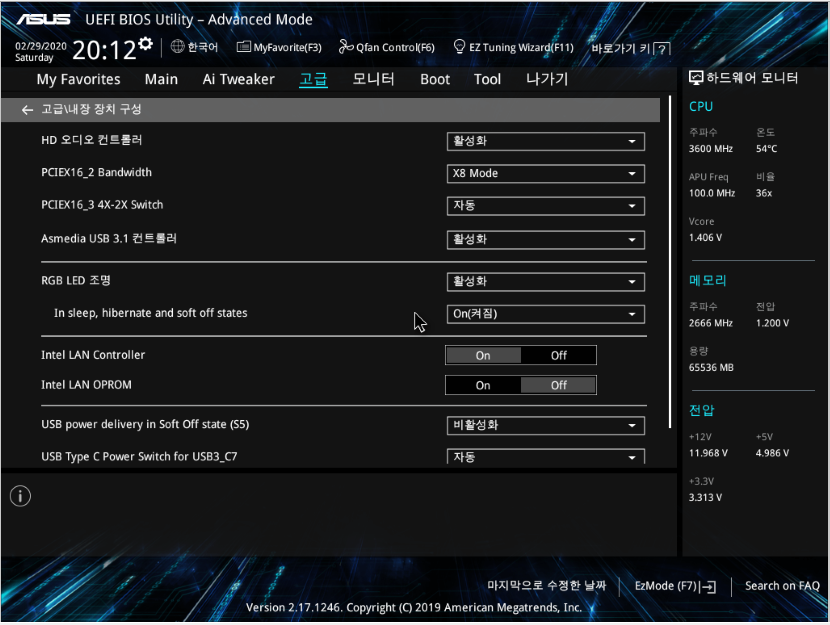This screenshot has height=625, width=830.
Task: Click the info circle icon
Action: click(x=20, y=496)
